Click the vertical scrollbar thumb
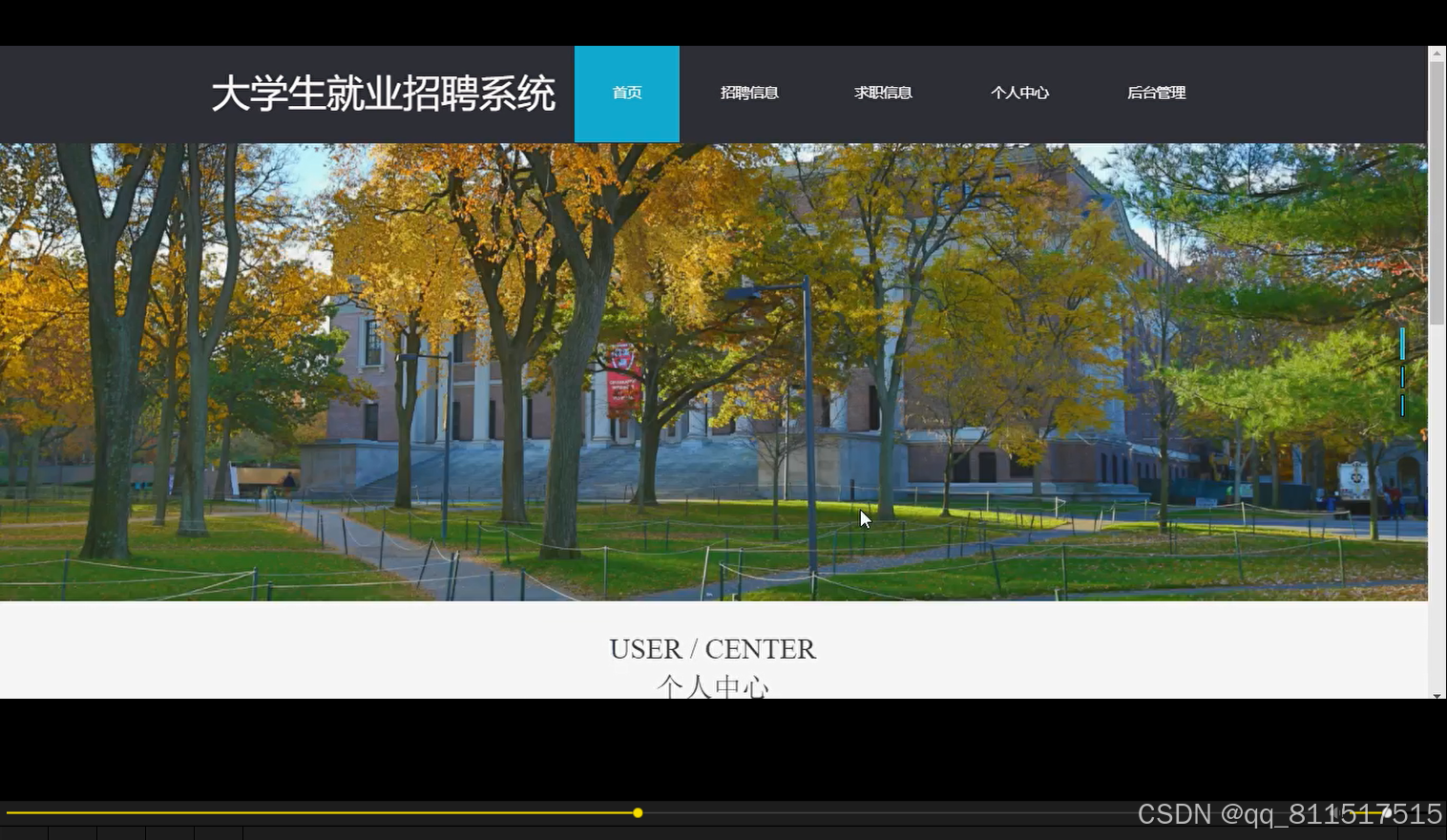Image resolution: width=1447 pixels, height=840 pixels. click(x=1437, y=193)
